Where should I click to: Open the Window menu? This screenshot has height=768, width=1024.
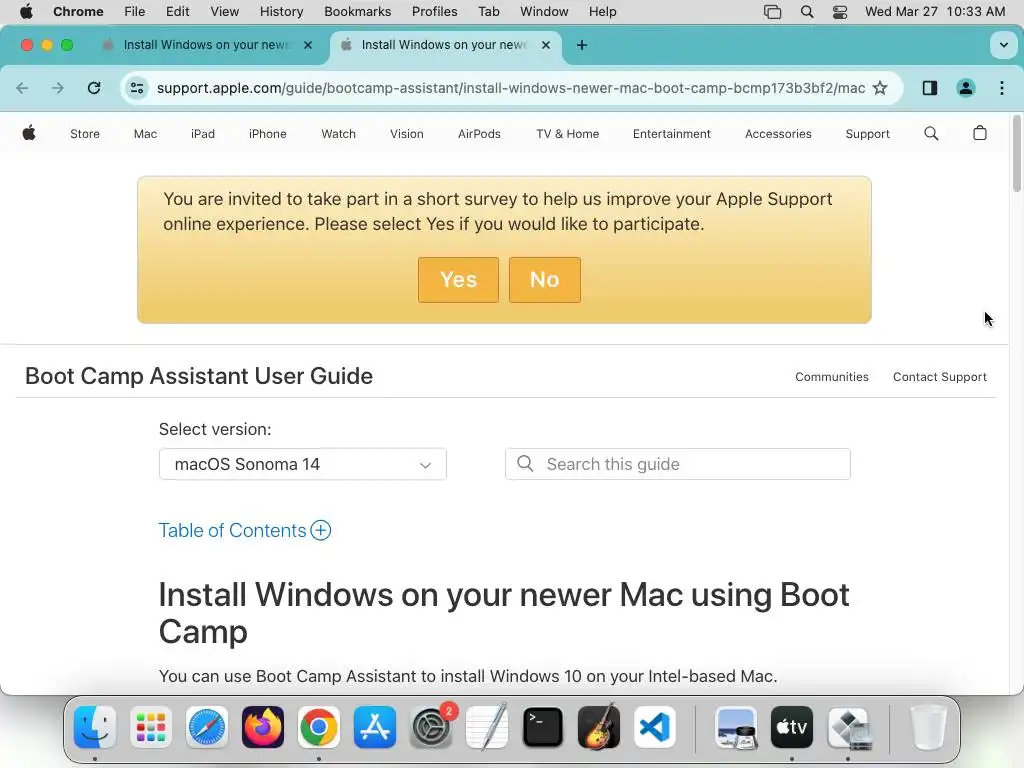point(544,12)
